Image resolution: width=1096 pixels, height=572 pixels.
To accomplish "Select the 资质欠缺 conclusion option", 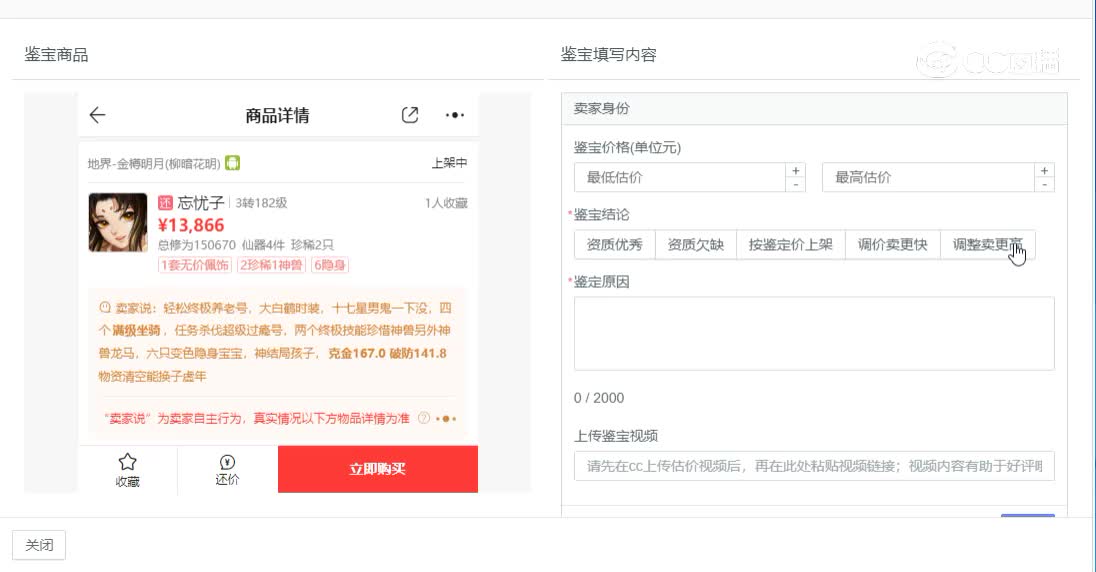I will point(695,245).
